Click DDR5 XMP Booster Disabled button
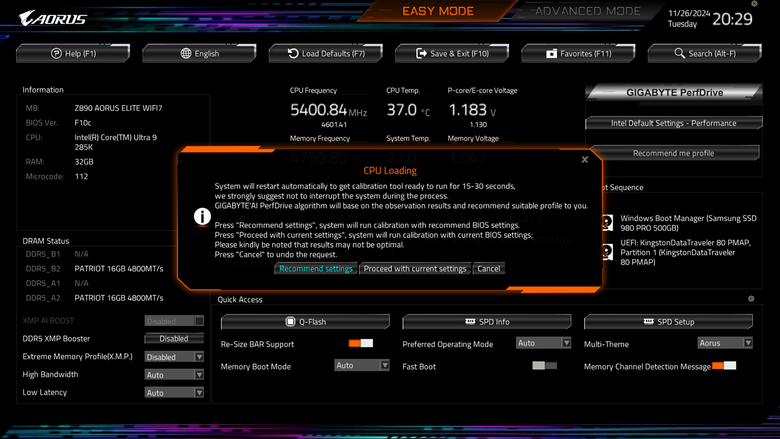The image size is (780, 439). click(x=174, y=339)
